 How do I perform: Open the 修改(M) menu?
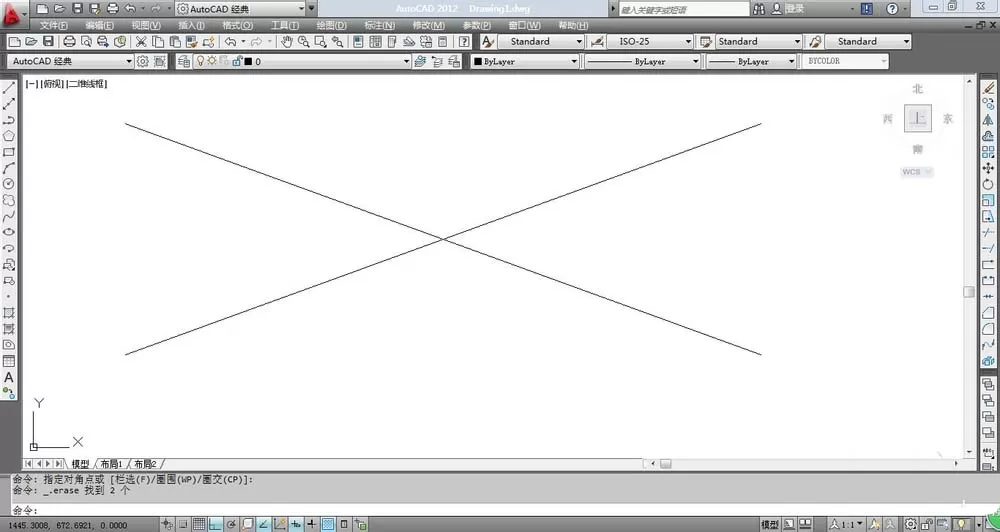tap(429, 26)
